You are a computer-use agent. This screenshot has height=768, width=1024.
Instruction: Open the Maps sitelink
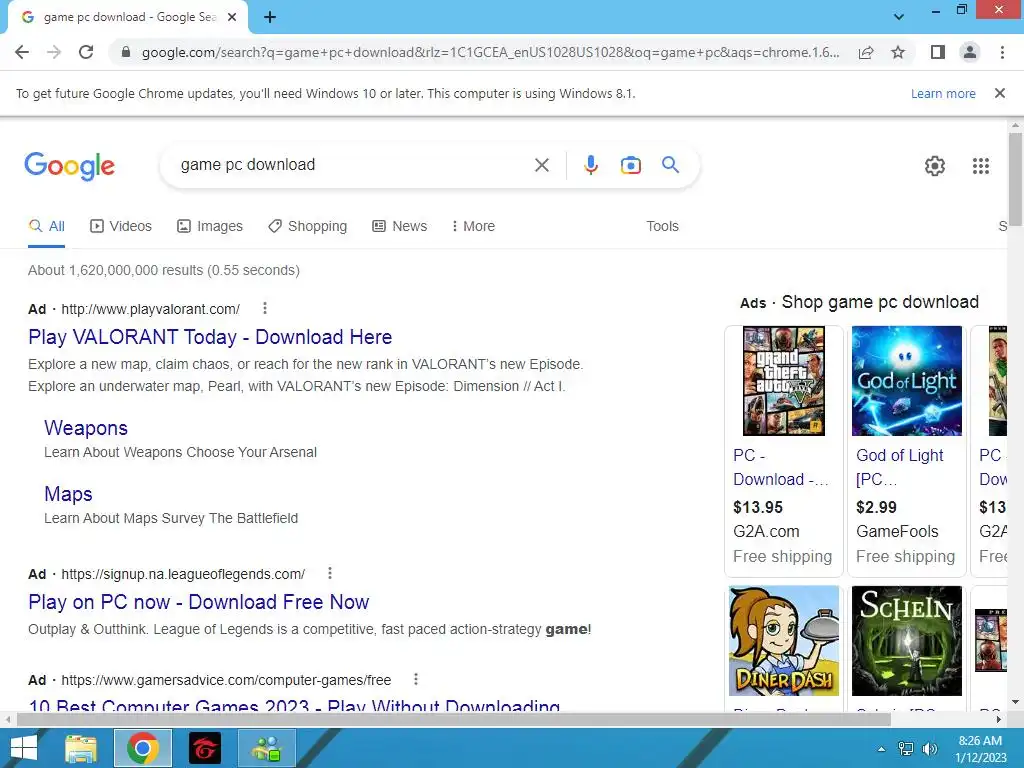(68, 494)
